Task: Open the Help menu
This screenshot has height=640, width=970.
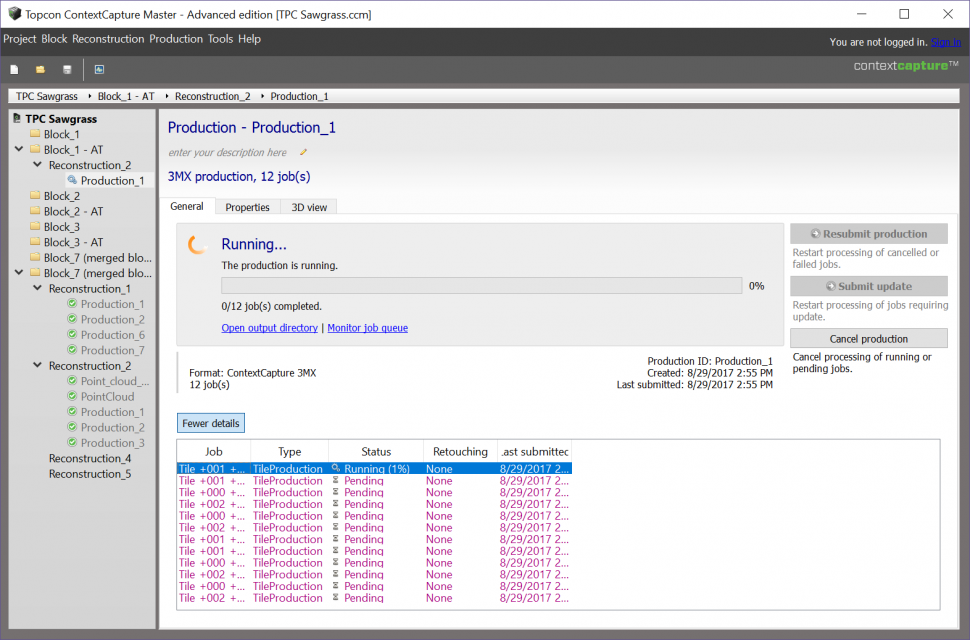Action: (x=249, y=39)
